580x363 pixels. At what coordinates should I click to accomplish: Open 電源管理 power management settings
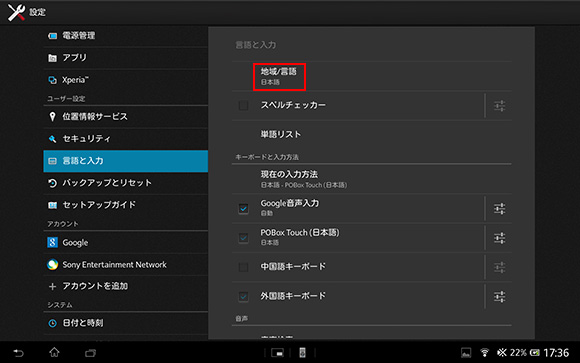pos(125,36)
